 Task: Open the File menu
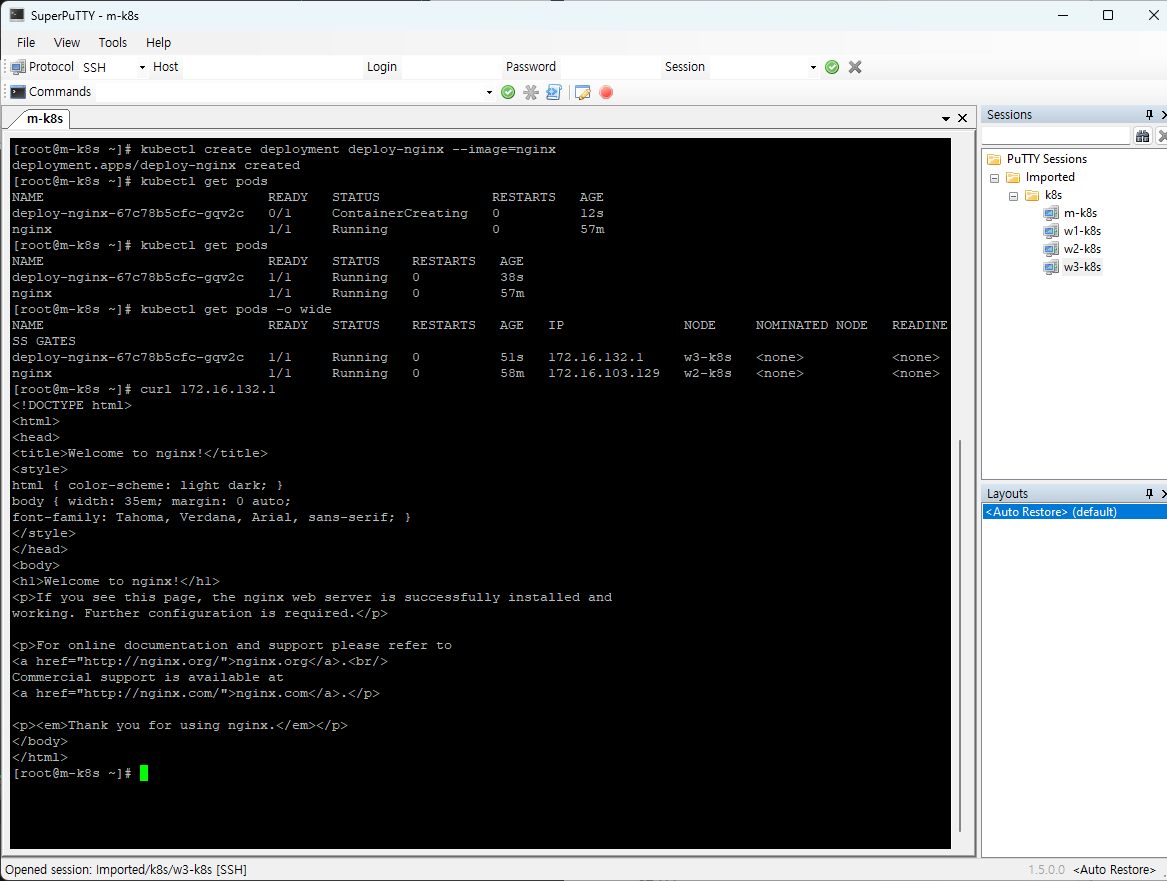pyautogui.click(x=26, y=42)
